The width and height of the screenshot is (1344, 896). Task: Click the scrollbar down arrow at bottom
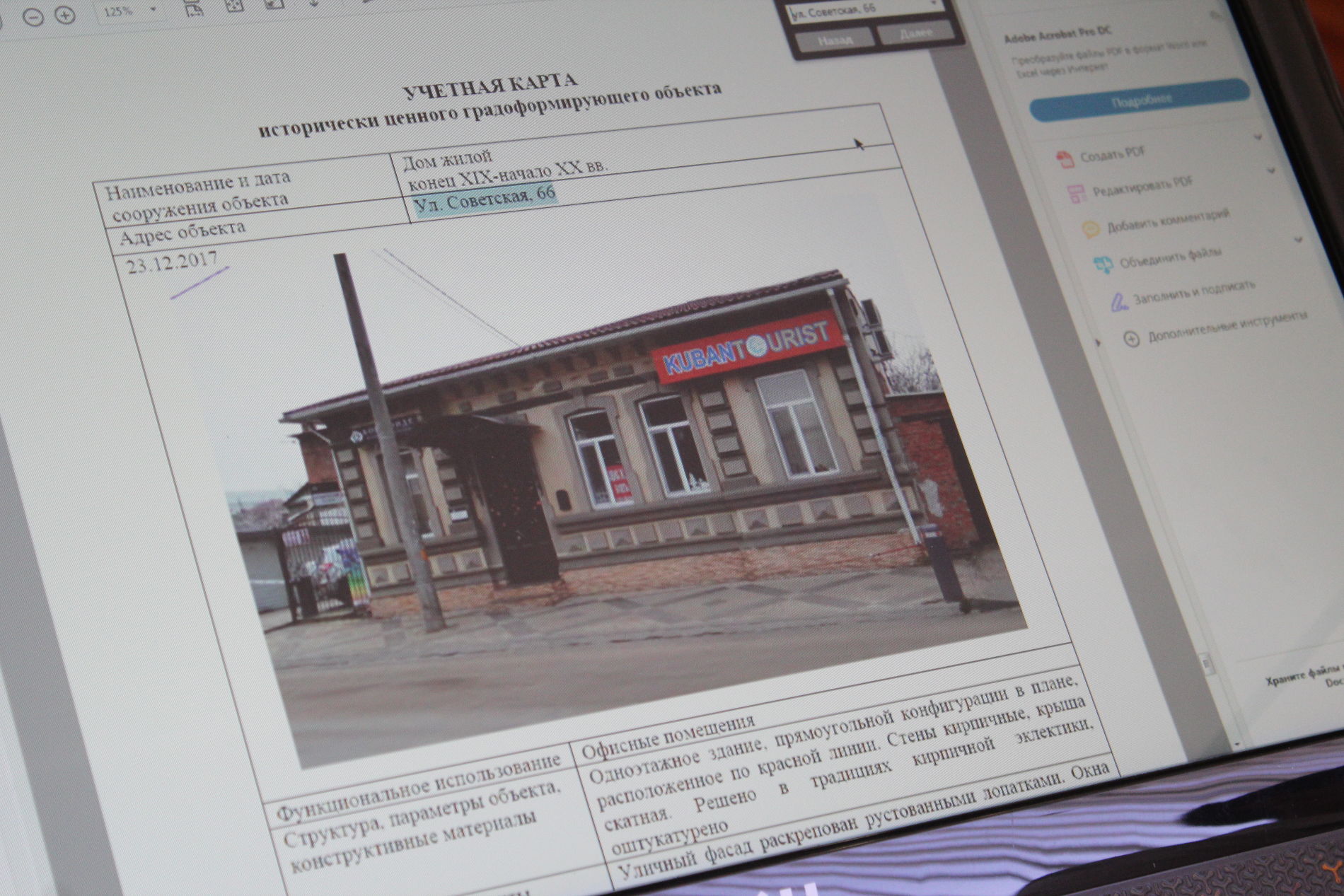(1236, 744)
